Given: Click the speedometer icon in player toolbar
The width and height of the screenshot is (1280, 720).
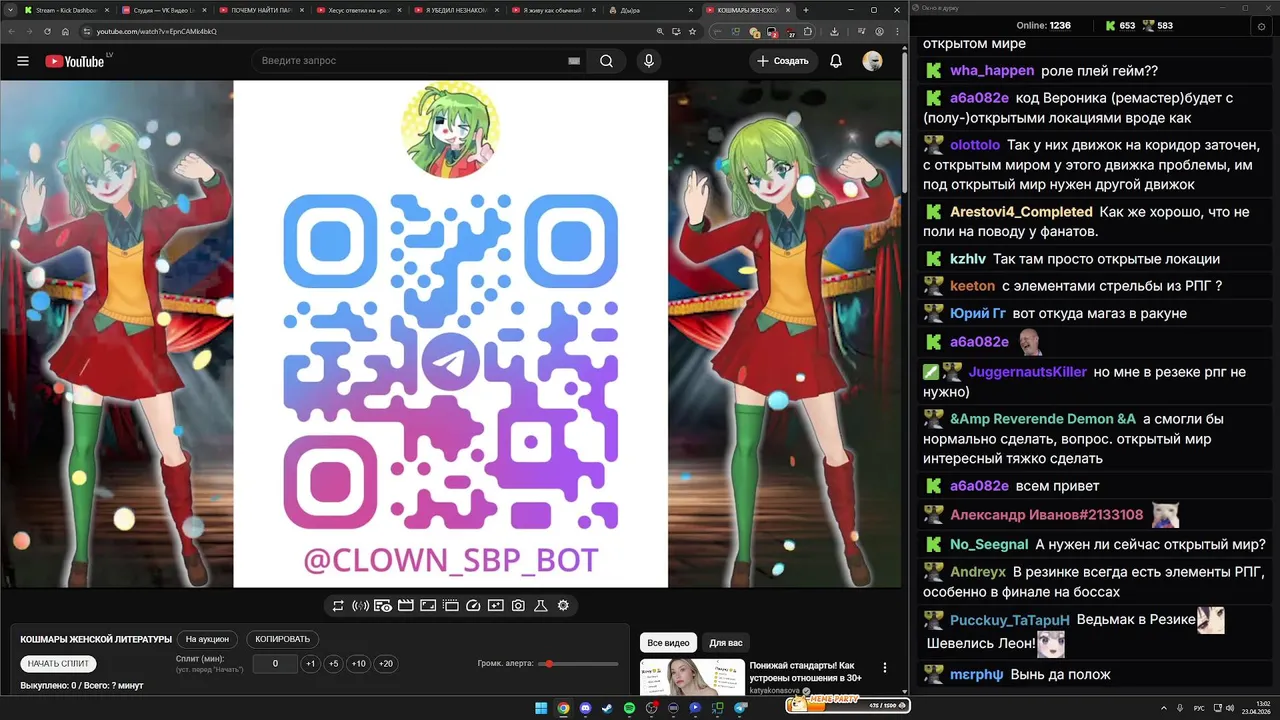Looking at the screenshot, I should [x=474, y=605].
